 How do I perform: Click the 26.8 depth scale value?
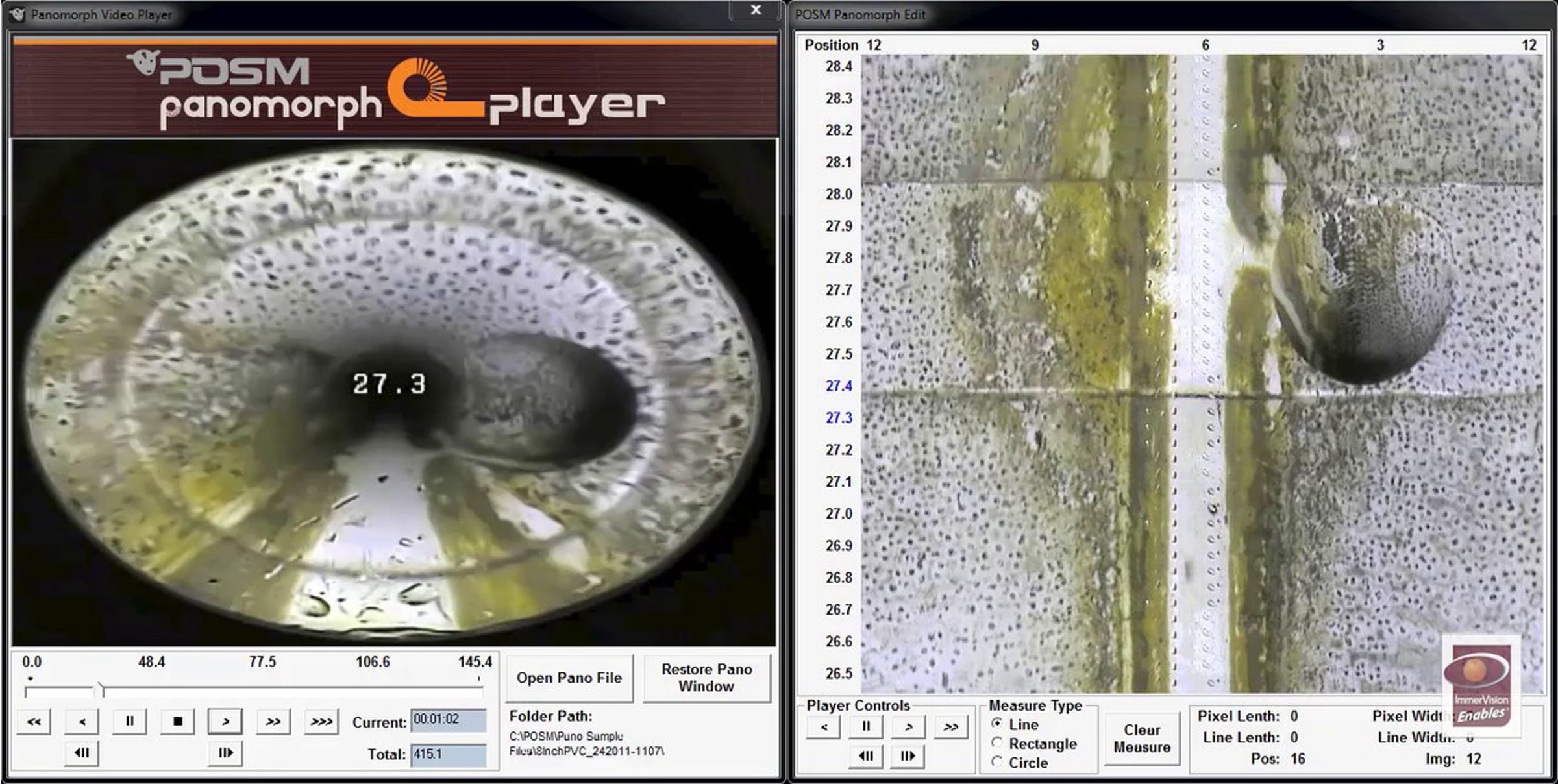(839, 578)
